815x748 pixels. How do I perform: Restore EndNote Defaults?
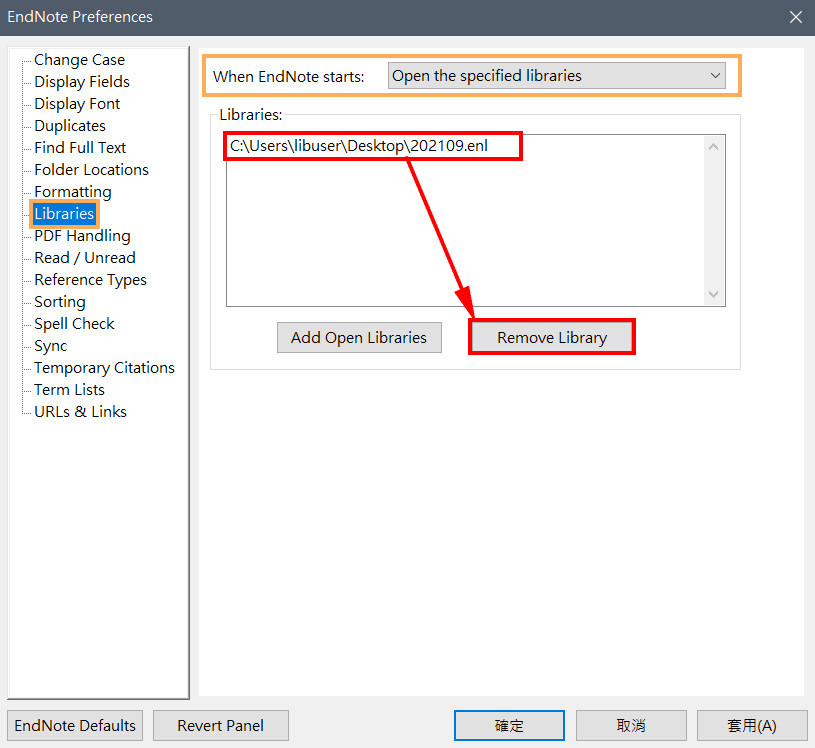pyautogui.click(x=75, y=725)
